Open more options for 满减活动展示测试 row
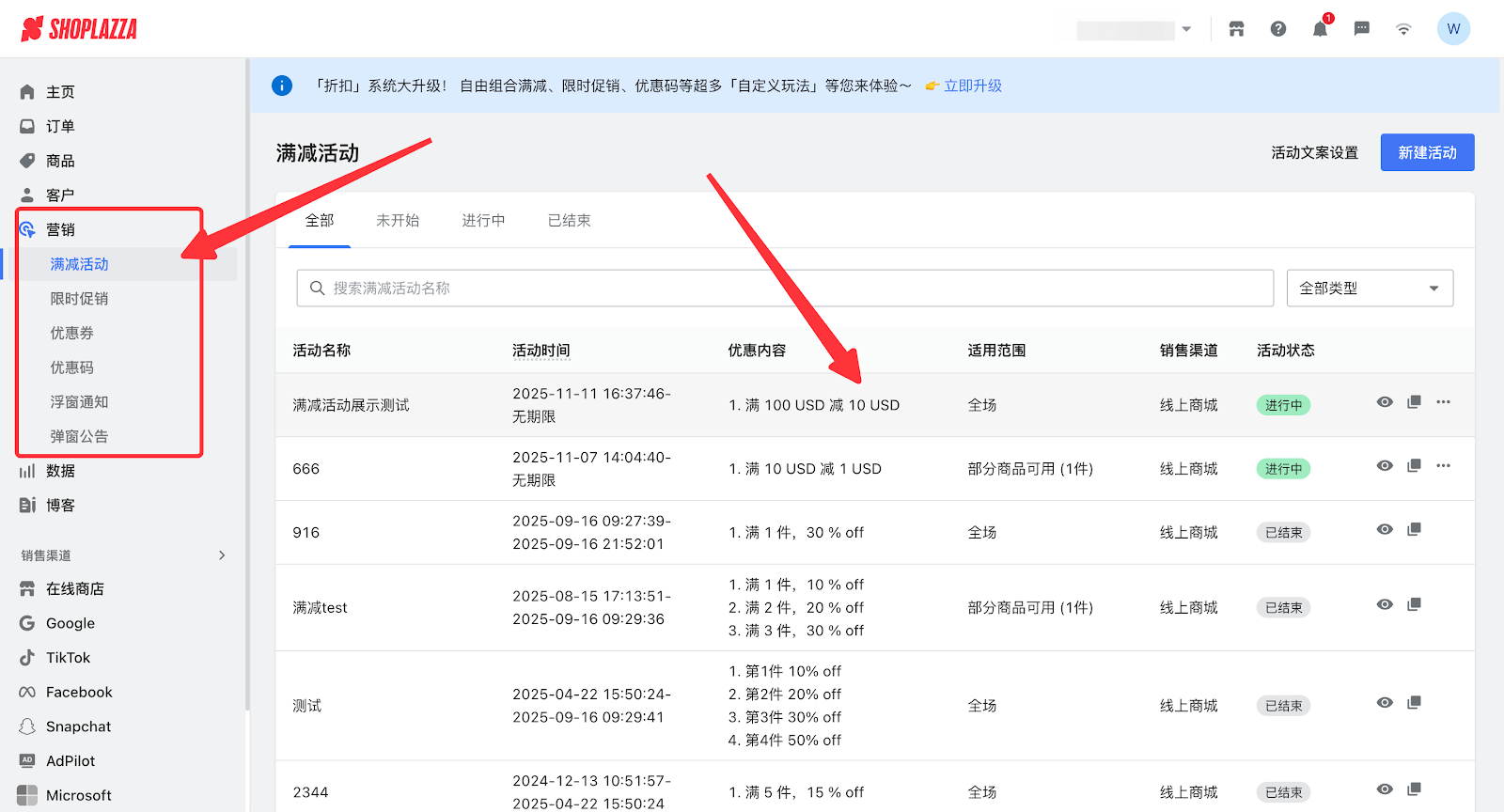The image size is (1504, 812). click(x=1443, y=402)
